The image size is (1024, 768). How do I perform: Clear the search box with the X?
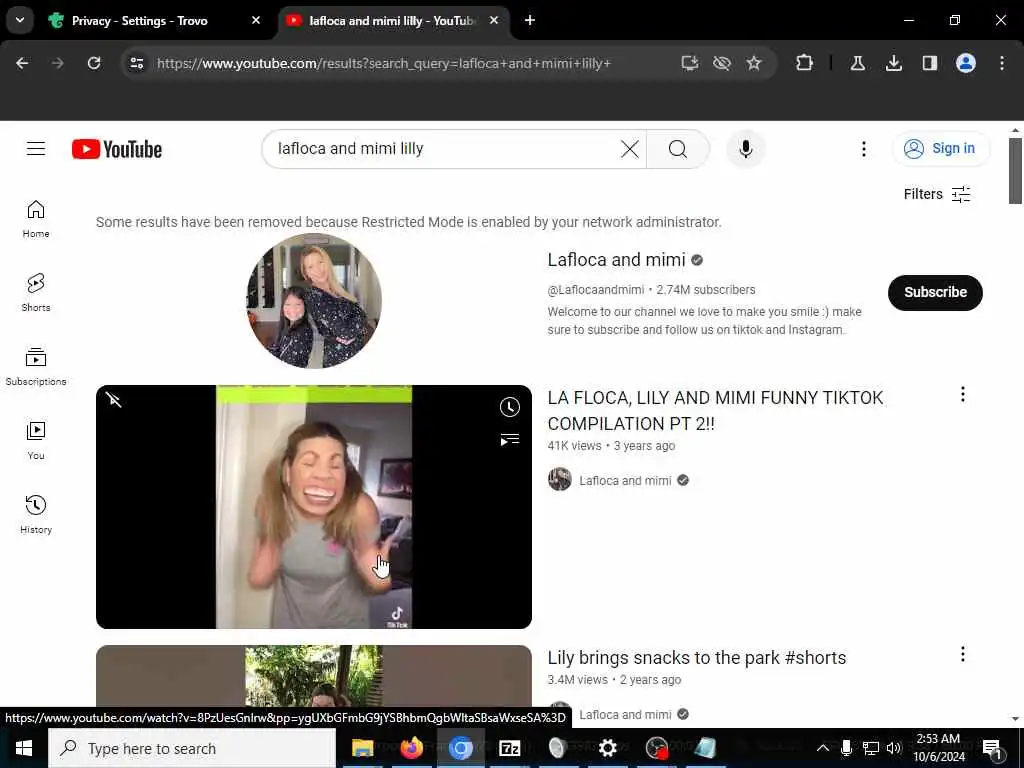tap(630, 149)
